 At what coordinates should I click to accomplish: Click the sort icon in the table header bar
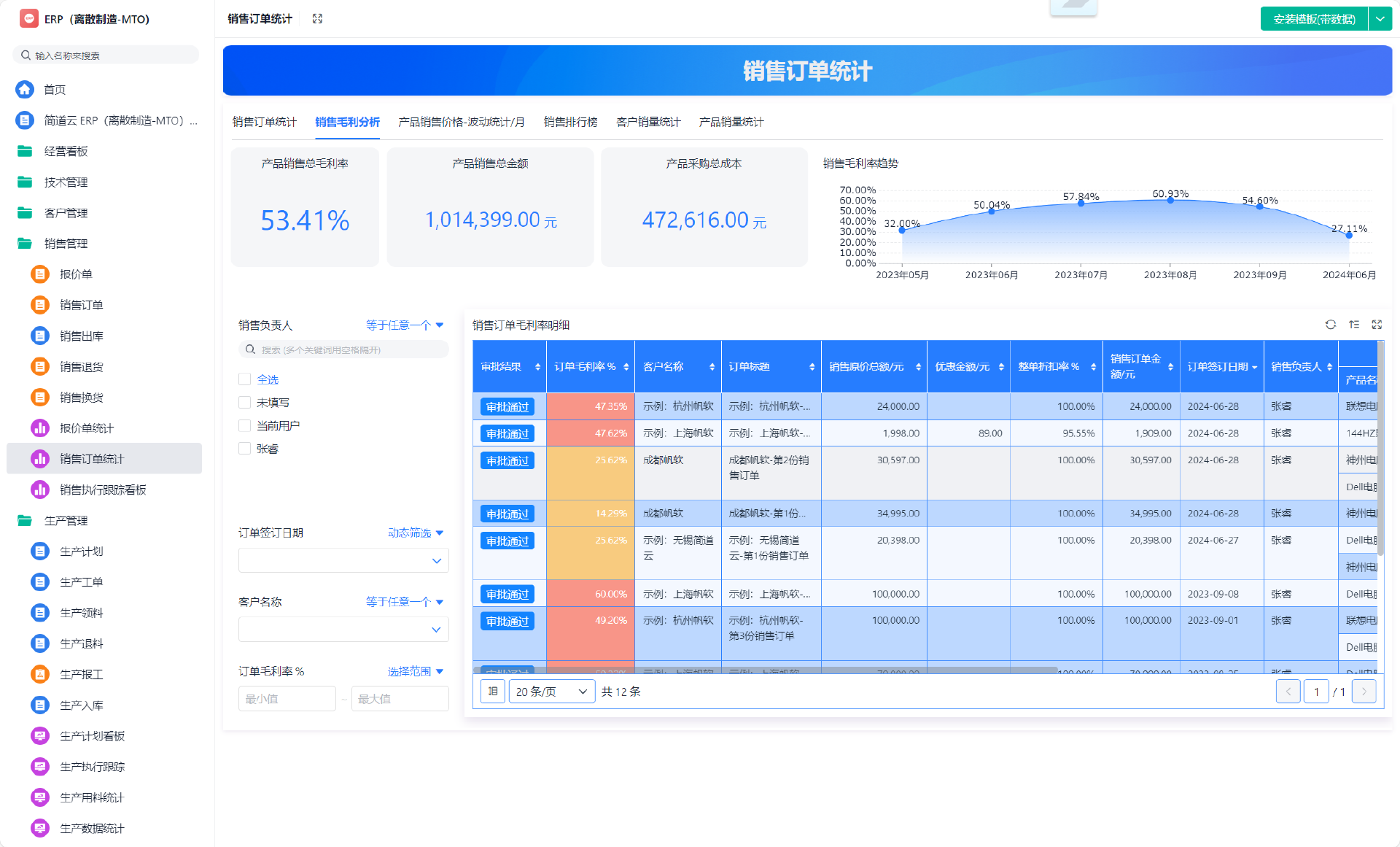(1354, 325)
